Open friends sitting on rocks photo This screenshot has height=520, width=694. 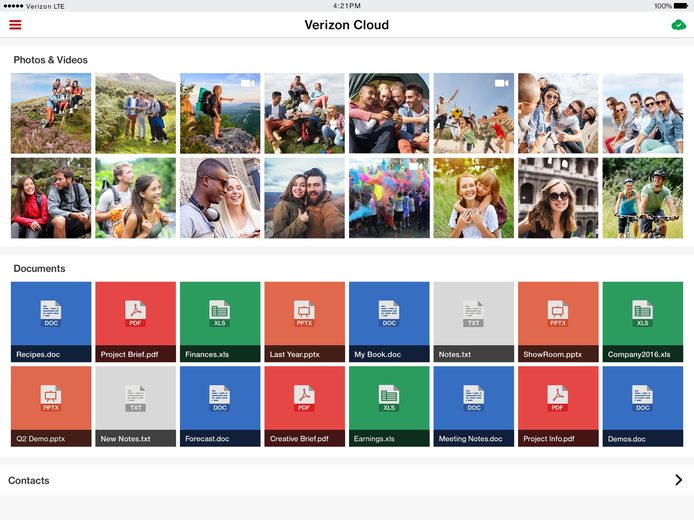point(305,113)
